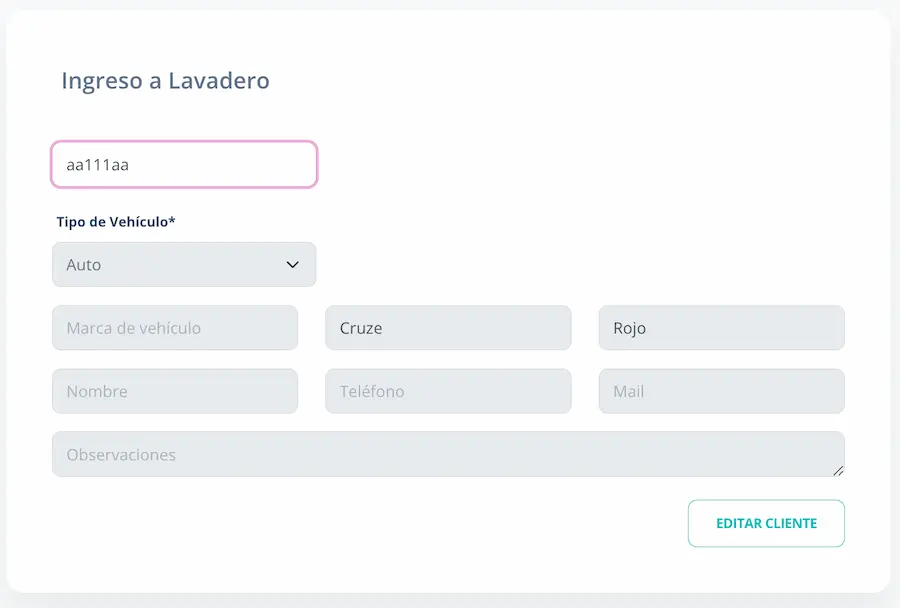Click the Ingreso a Lavadero heading
Screen dimensions: 900x608
(x=165, y=81)
